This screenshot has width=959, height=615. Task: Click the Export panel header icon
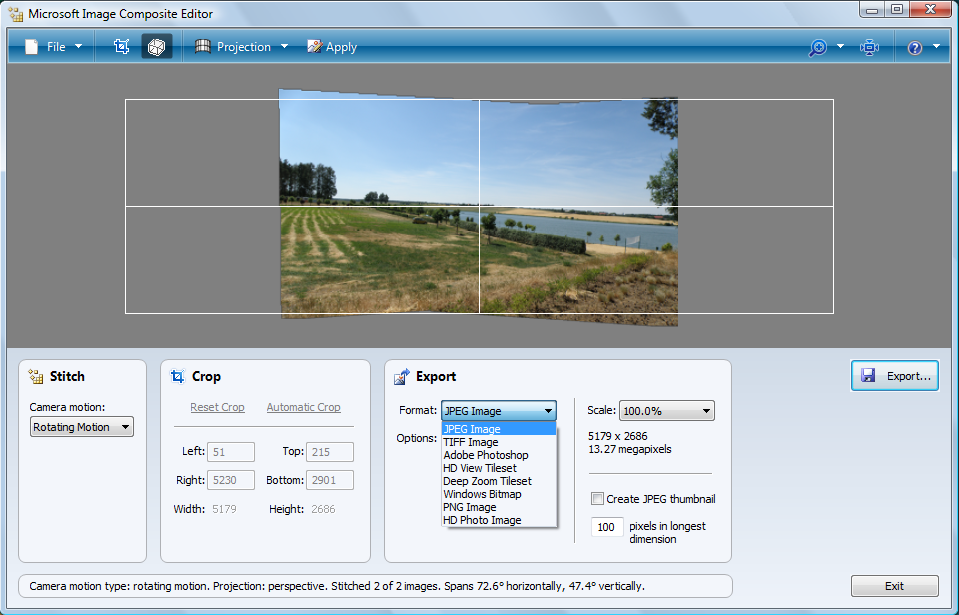point(402,377)
